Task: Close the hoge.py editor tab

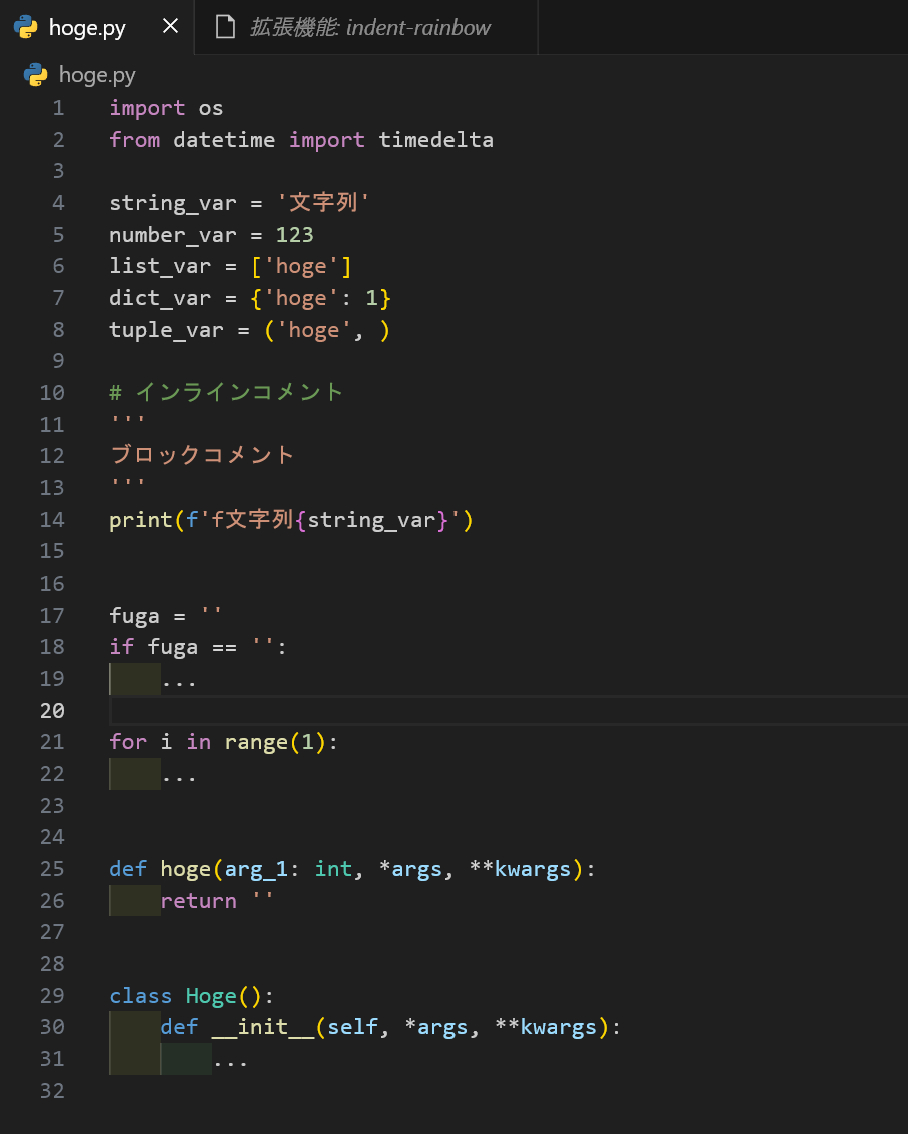Action: (x=168, y=27)
